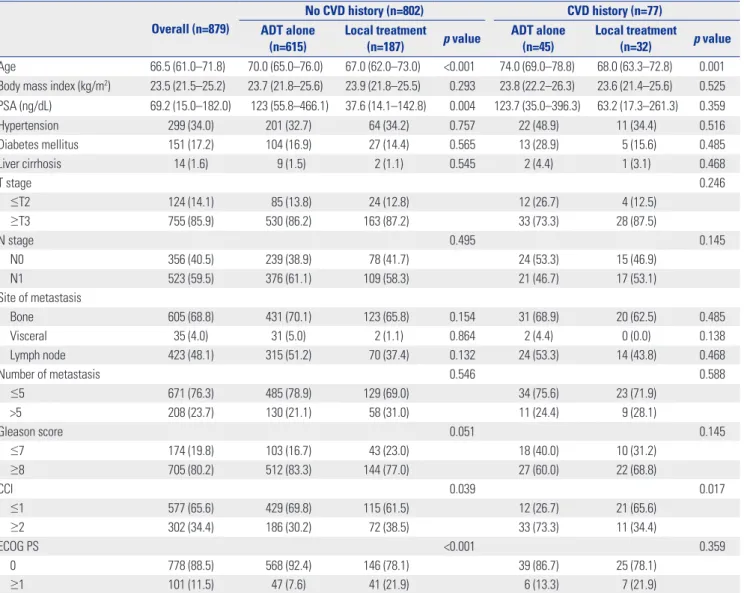Viewport: 744px width, 593px height.
Task: Select the Hypertension row label
Action: [x=29, y=126]
